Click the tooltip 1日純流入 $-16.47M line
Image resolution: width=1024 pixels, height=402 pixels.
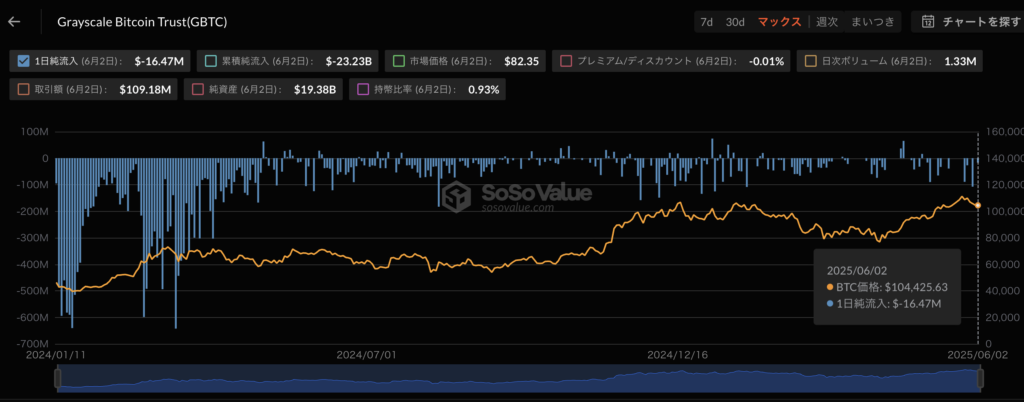(x=884, y=303)
